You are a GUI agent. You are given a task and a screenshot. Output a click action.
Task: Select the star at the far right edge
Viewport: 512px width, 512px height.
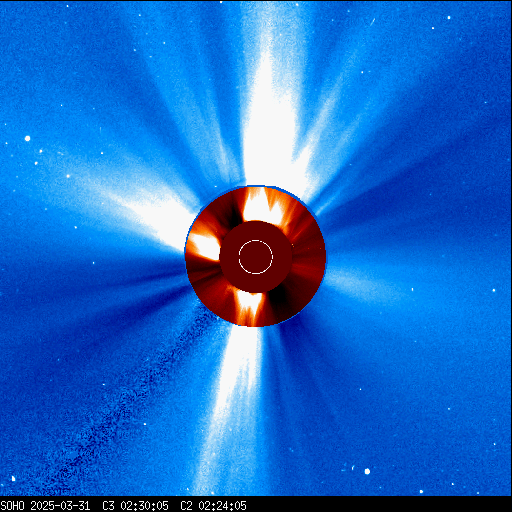[494, 290]
